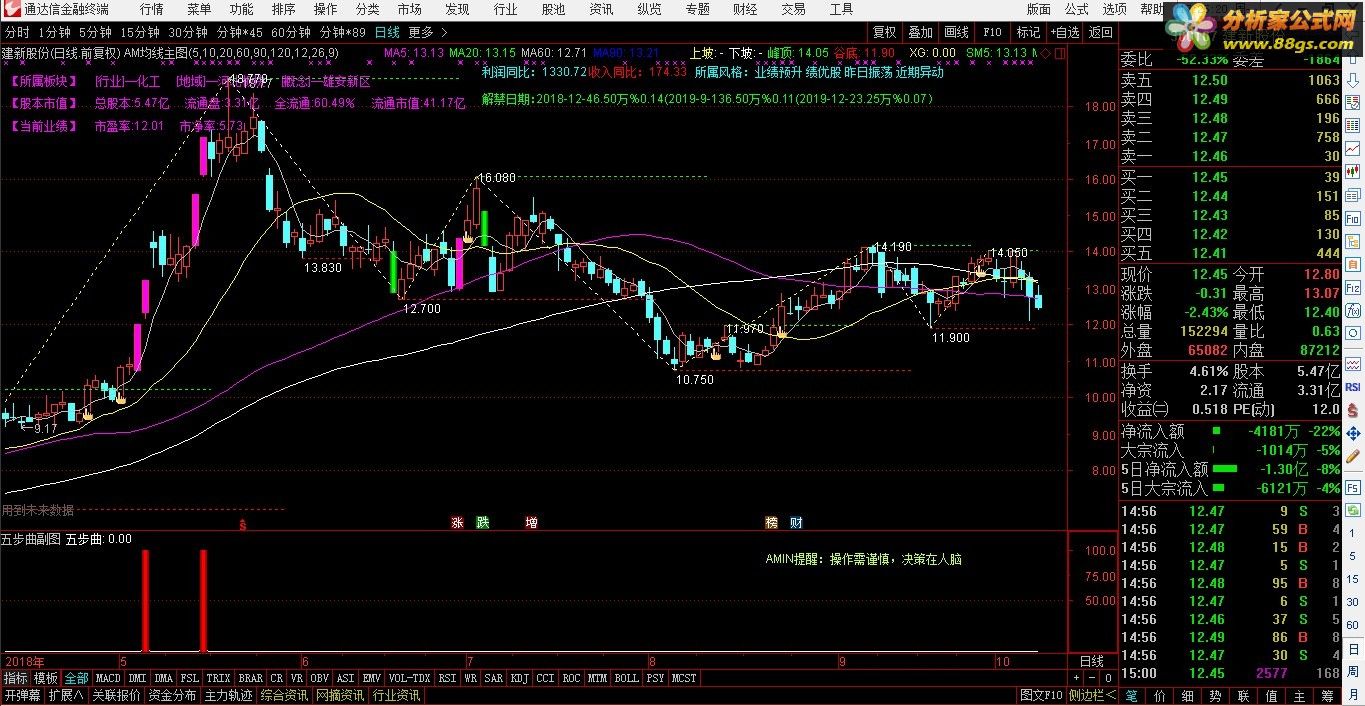Click the 标记 mark button
Viewport: 1365px width, 706px height.
coord(1028,32)
